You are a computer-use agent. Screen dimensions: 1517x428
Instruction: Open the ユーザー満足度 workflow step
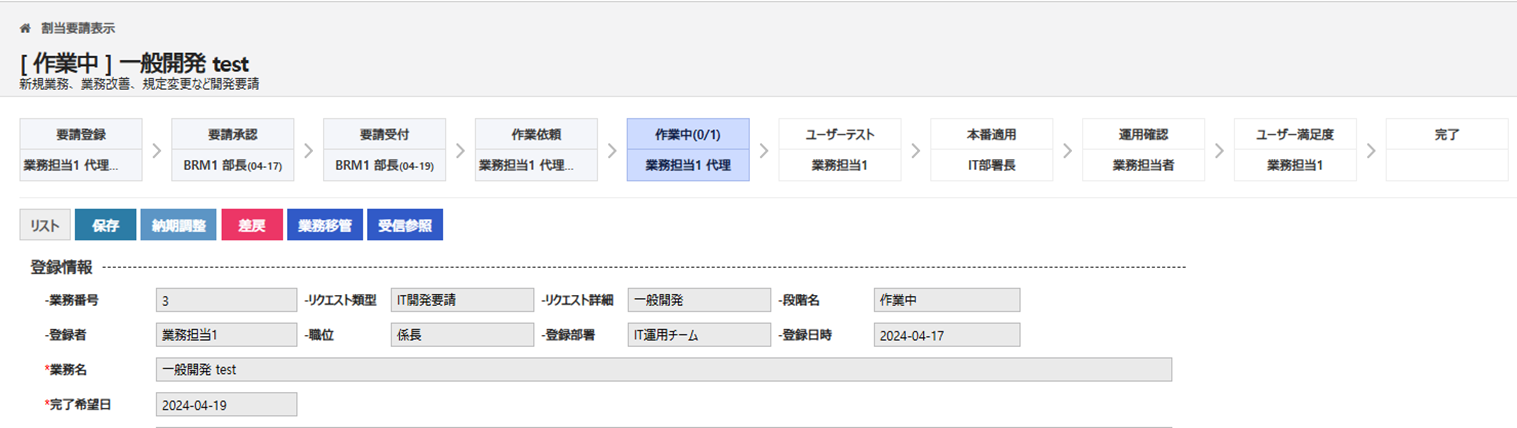coord(1295,149)
